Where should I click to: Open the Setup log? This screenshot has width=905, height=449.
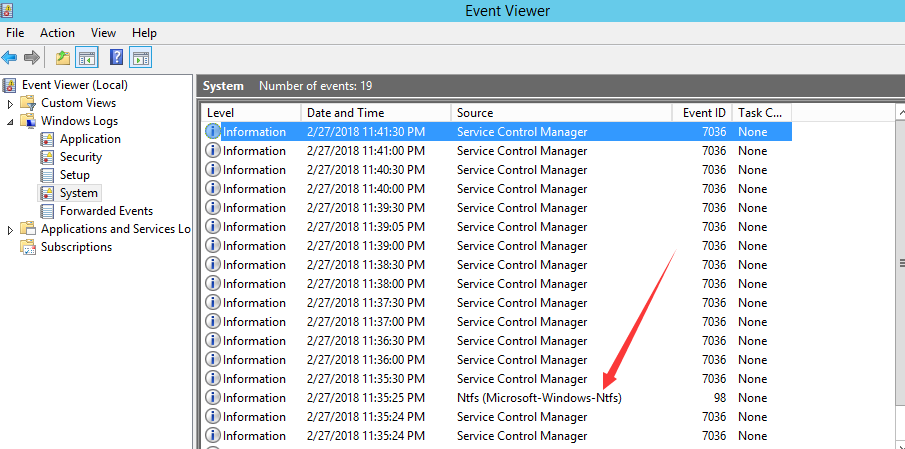74,175
